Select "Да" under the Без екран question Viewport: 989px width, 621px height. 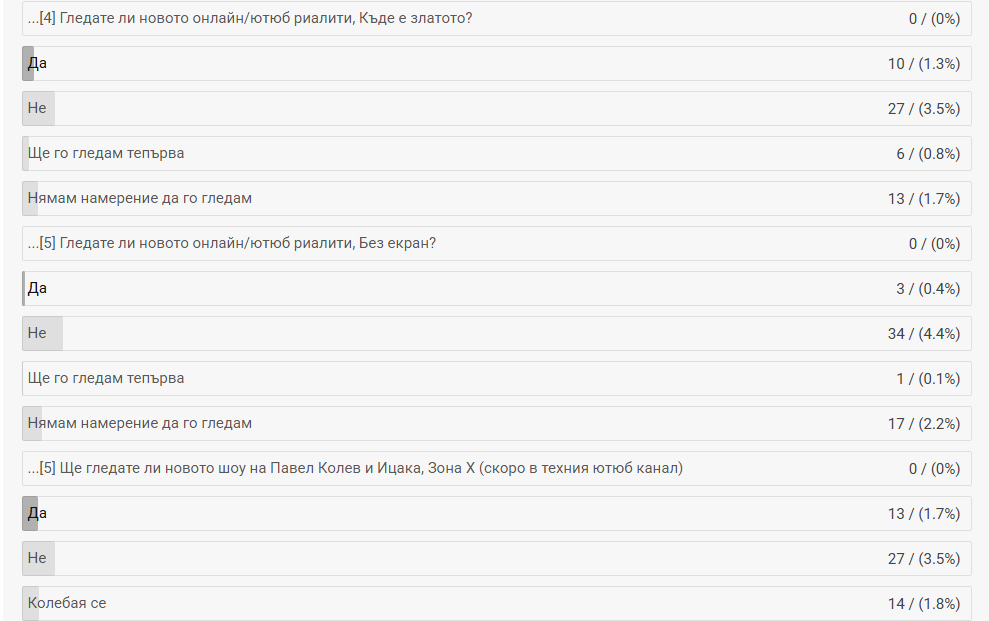[38, 289]
